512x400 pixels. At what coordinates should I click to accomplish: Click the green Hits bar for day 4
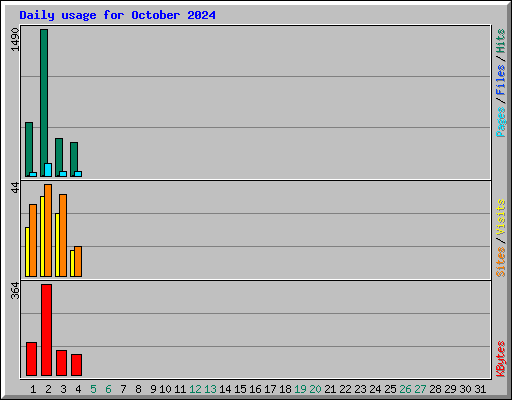[x=74, y=159]
